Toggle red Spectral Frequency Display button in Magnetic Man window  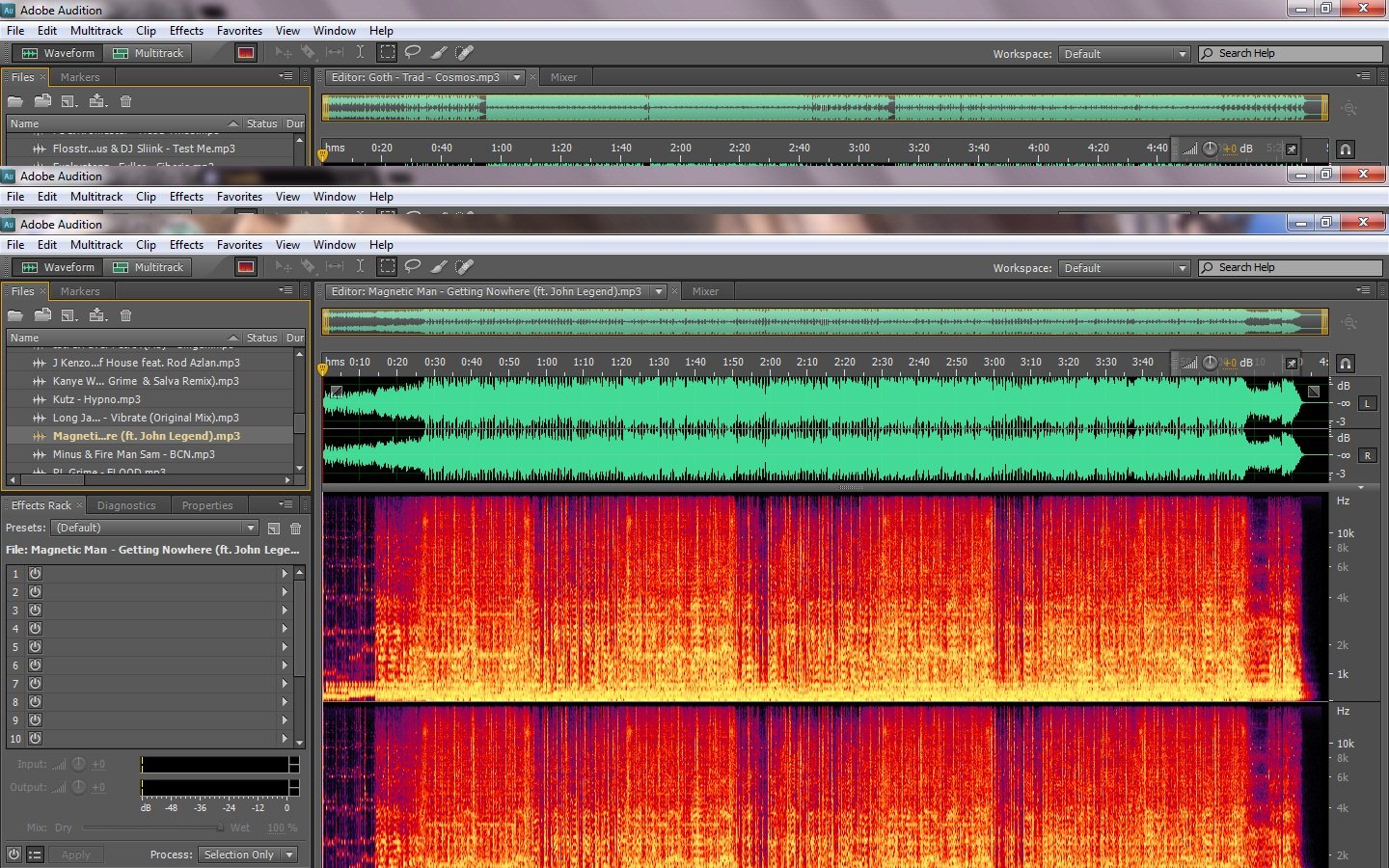coord(246,267)
